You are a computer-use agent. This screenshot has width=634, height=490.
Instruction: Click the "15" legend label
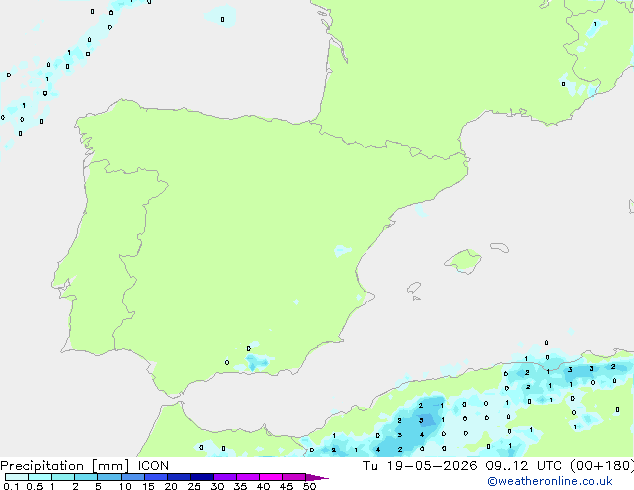[x=148, y=486]
